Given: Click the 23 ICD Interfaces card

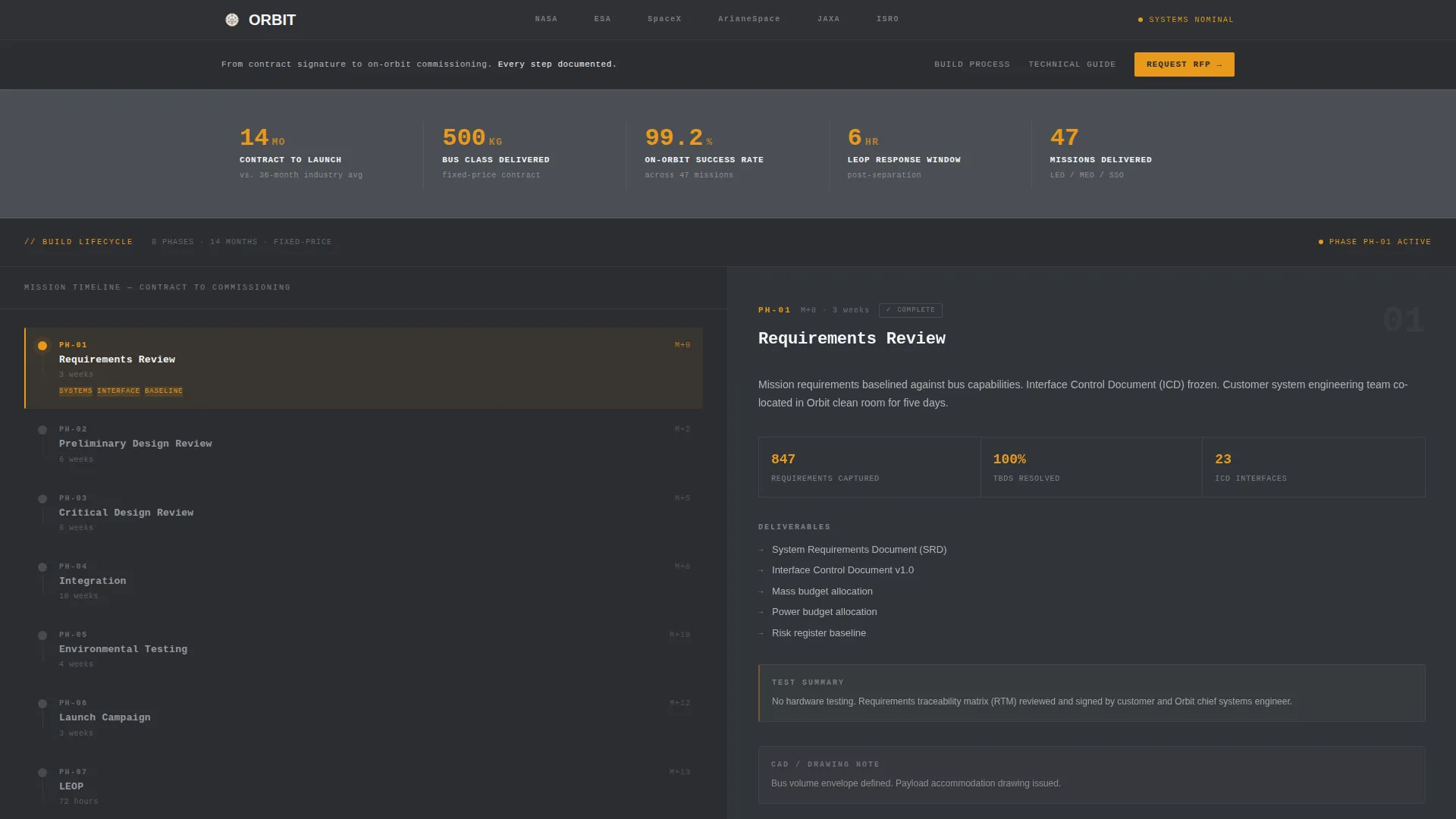Looking at the screenshot, I should point(1313,467).
